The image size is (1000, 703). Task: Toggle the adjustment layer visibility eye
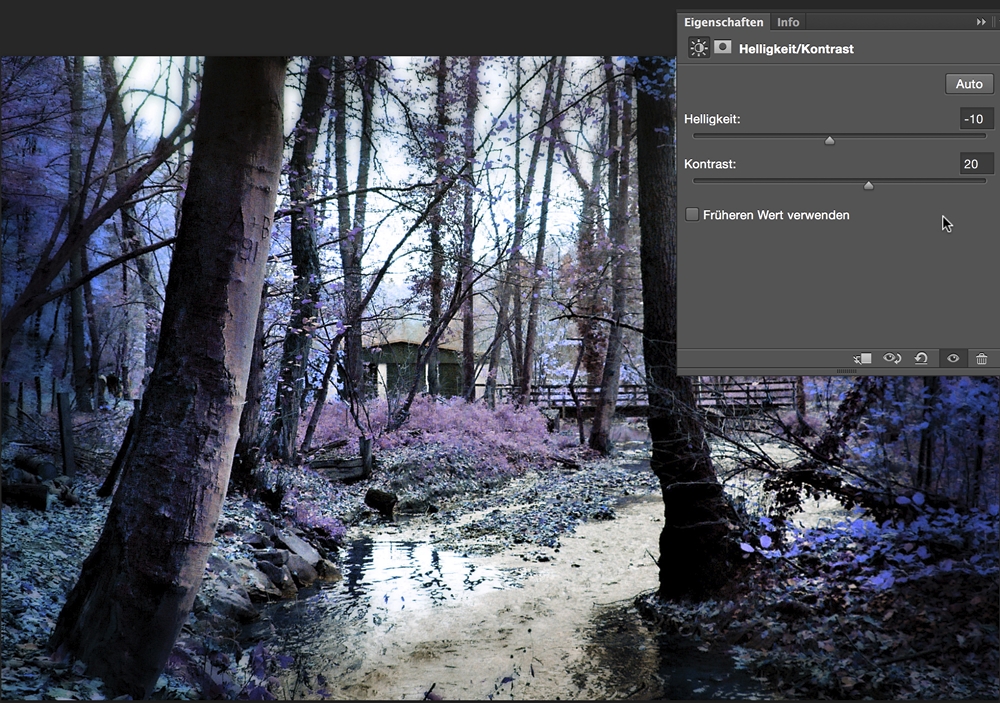tap(953, 359)
